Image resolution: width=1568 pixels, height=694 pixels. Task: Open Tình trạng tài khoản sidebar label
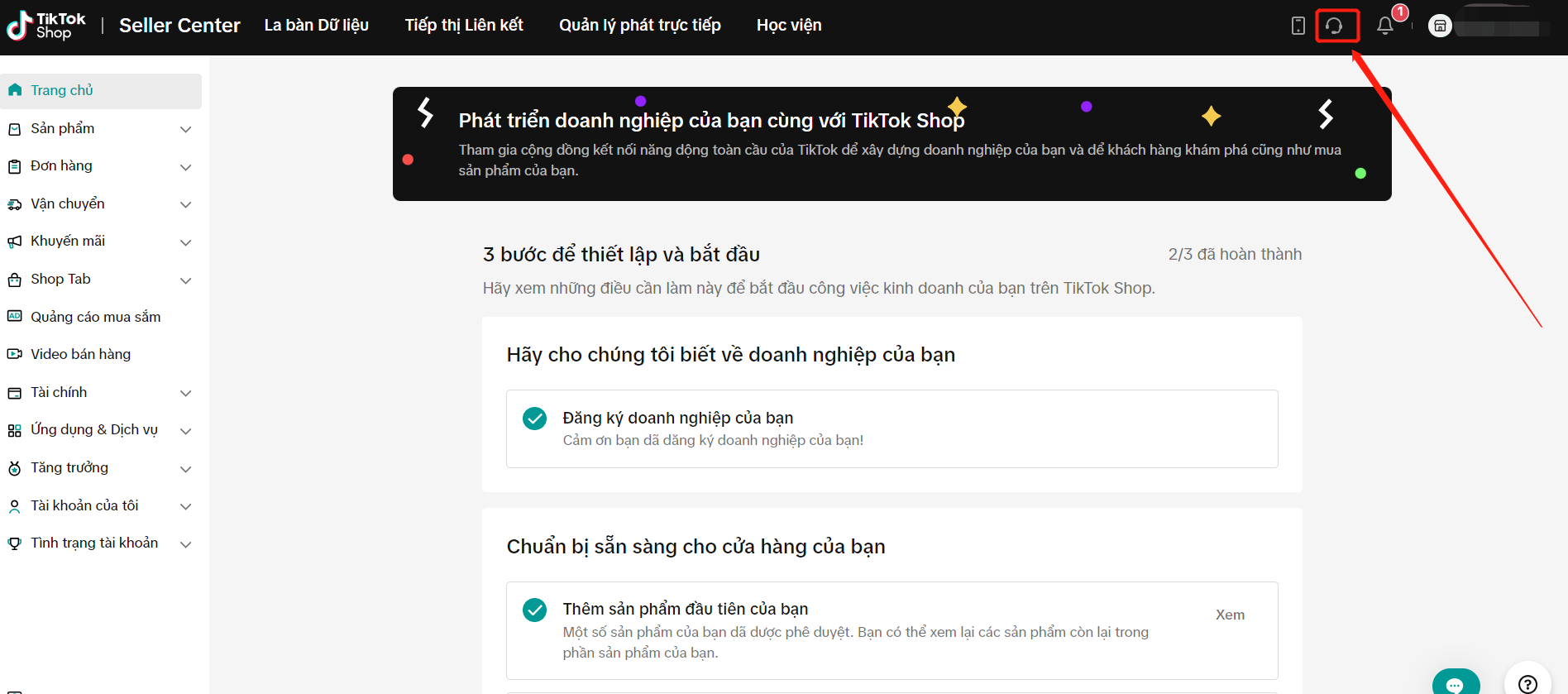point(94,543)
